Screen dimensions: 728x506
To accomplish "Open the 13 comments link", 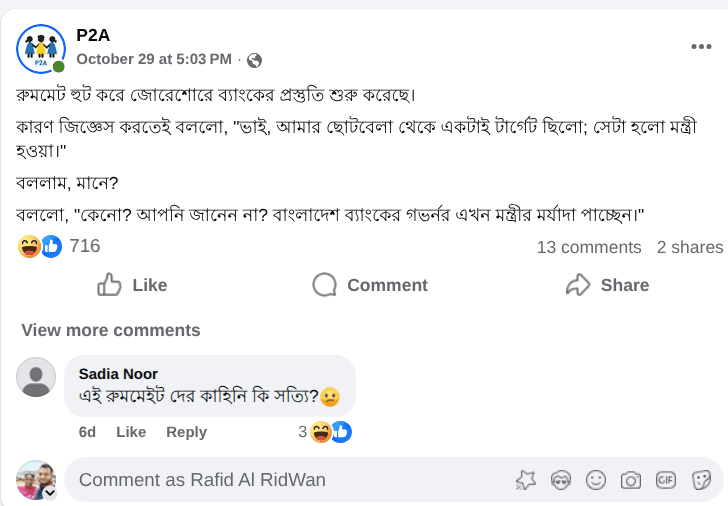I will tap(589, 247).
